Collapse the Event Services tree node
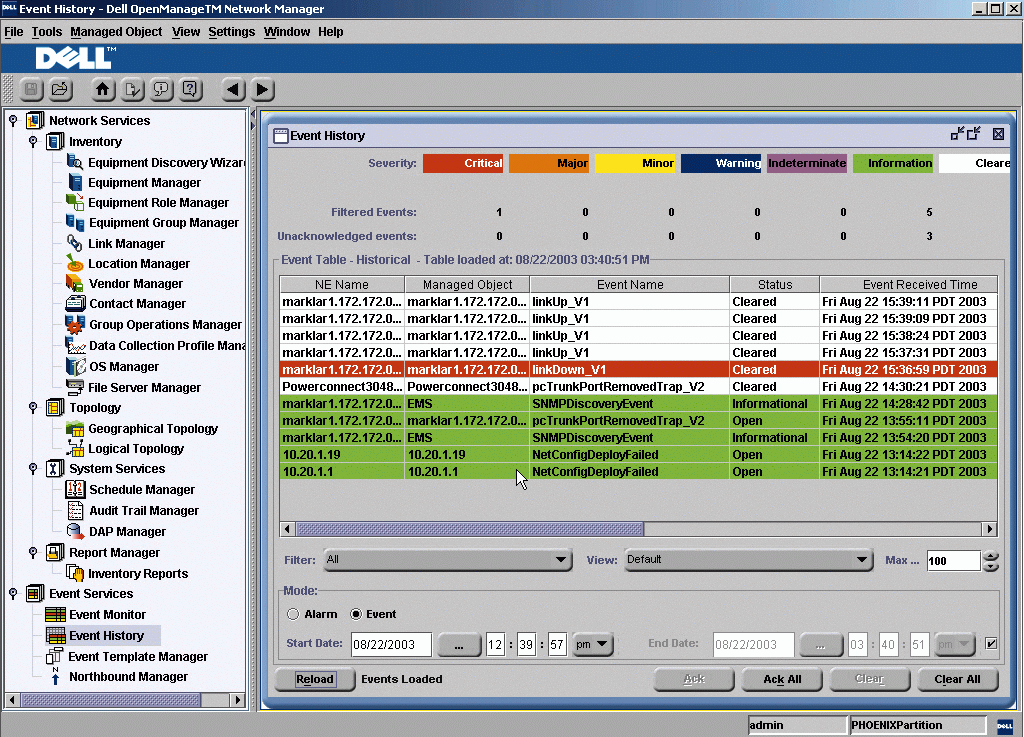This screenshot has width=1024, height=737. point(13,593)
